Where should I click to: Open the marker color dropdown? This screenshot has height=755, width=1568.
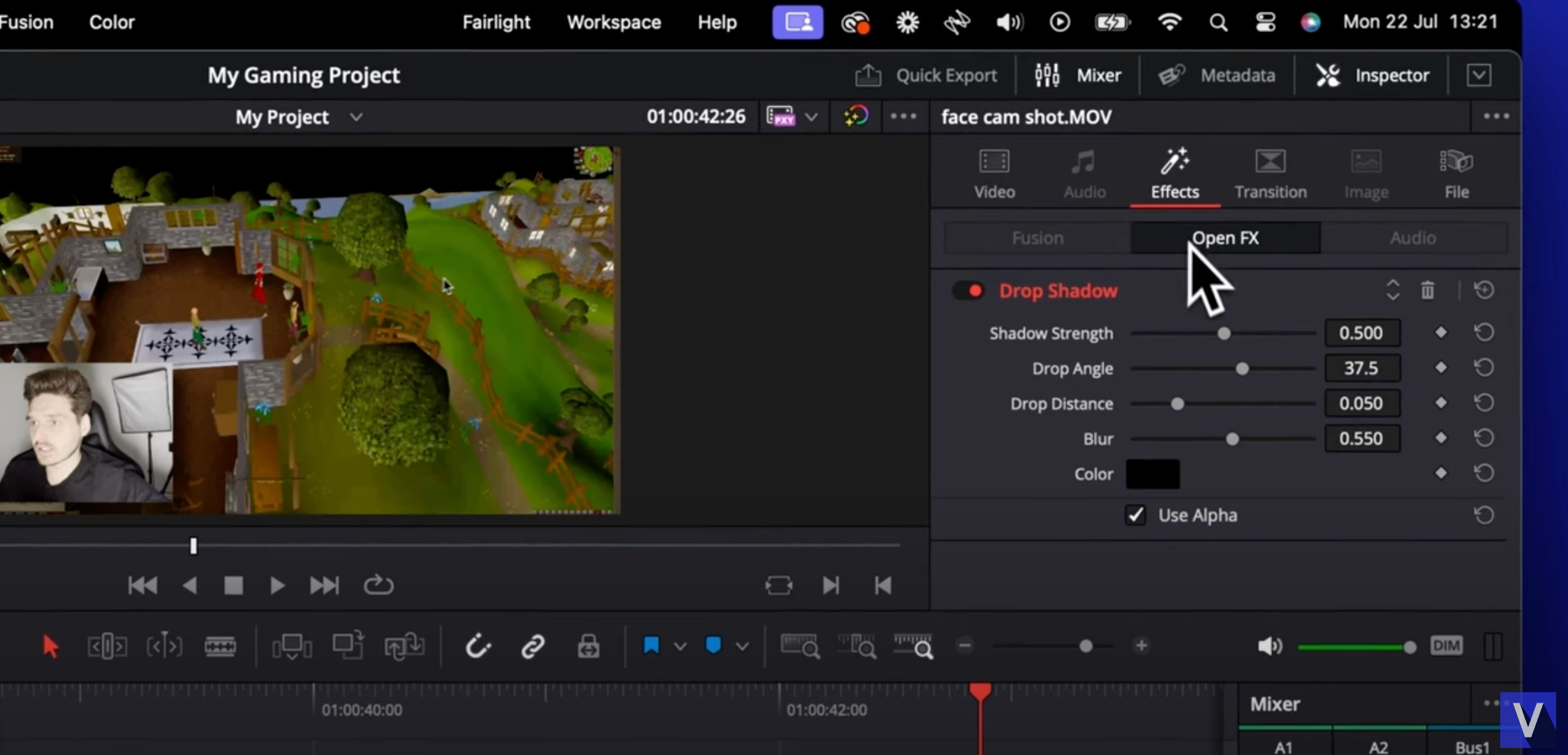pyautogui.click(x=742, y=646)
